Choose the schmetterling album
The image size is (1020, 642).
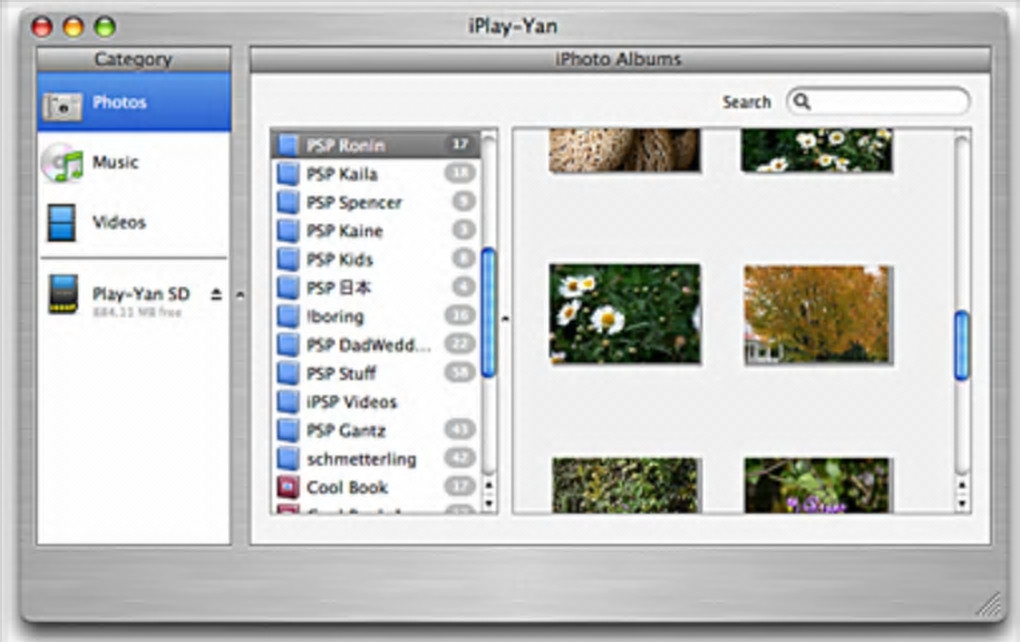coord(360,460)
